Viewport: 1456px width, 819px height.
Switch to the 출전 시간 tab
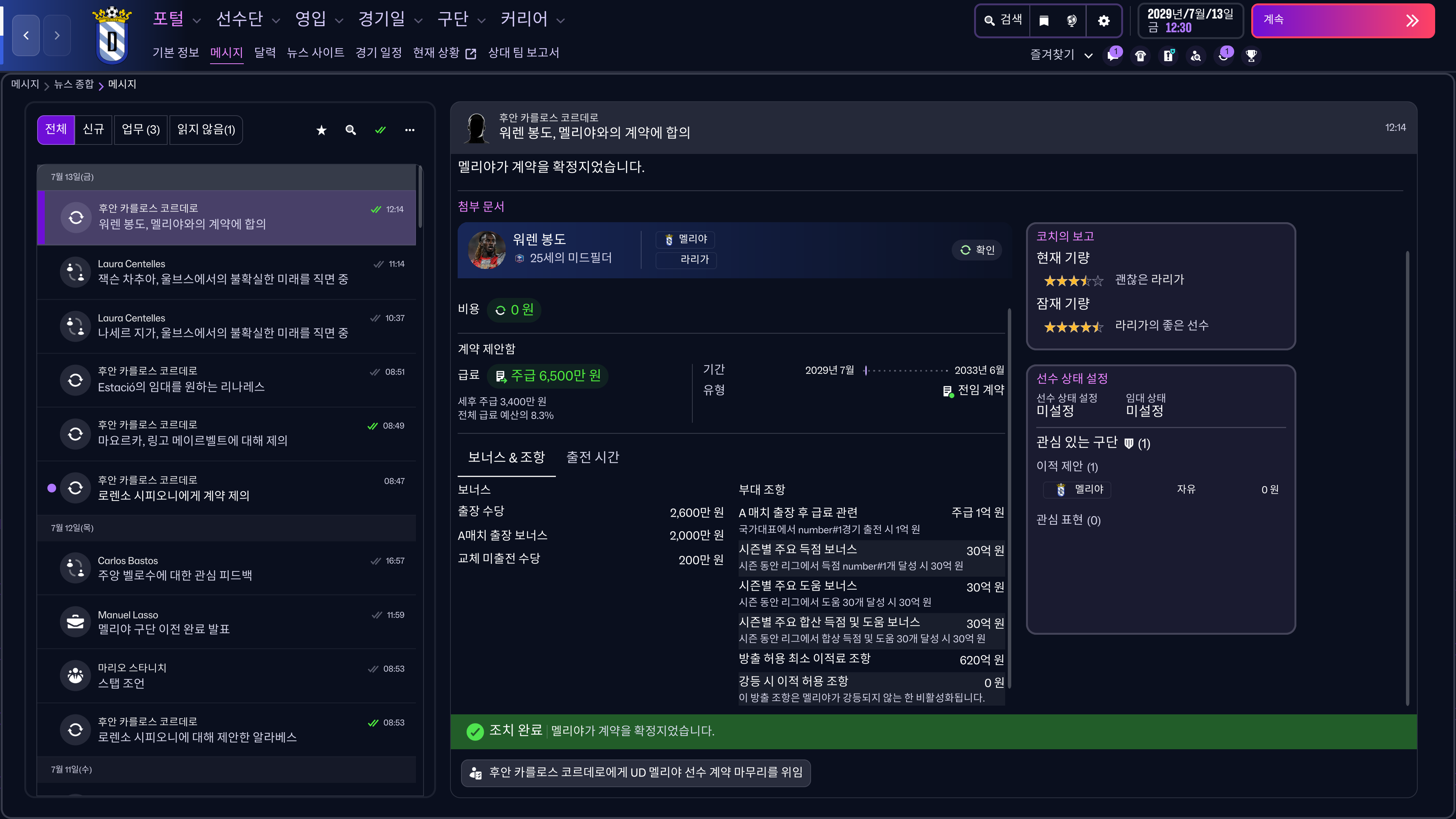592,457
